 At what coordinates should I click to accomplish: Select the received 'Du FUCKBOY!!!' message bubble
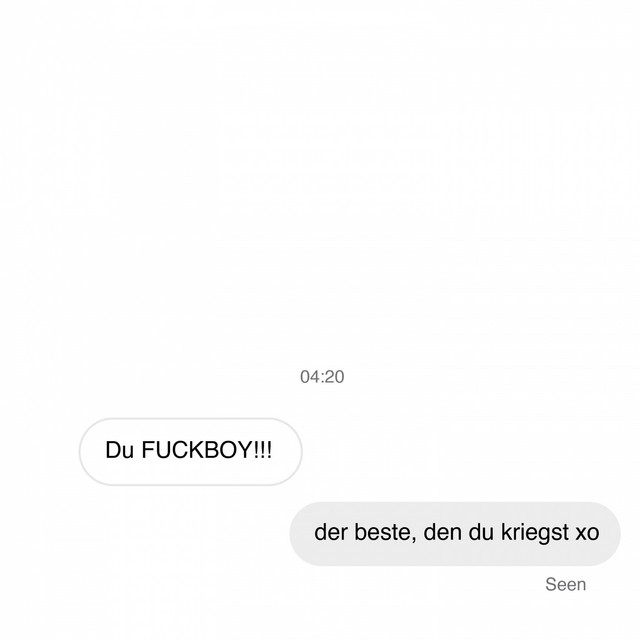[191, 451]
